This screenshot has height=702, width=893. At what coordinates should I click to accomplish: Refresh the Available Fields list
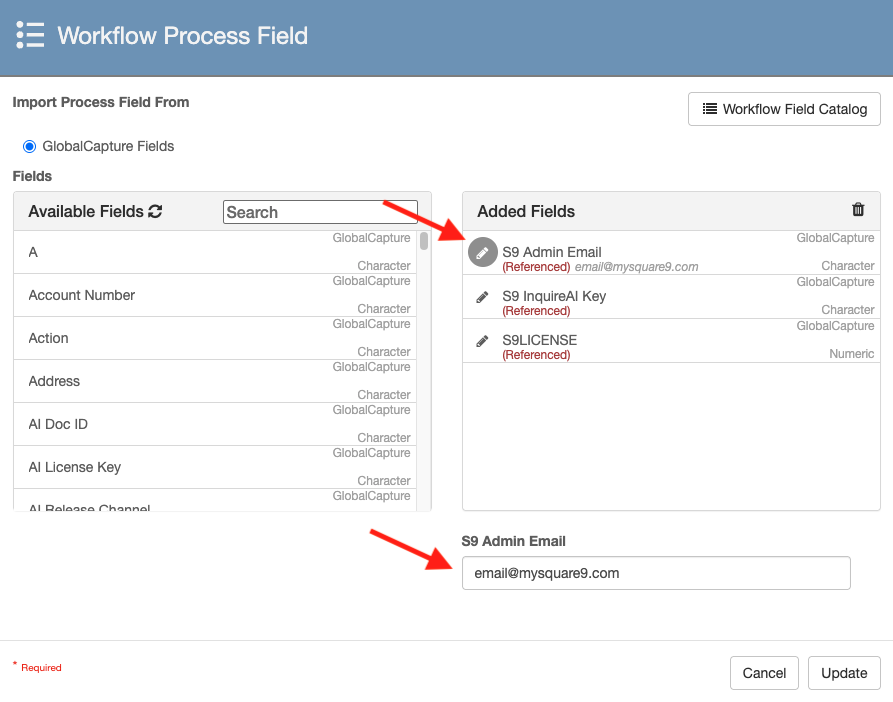[x=155, y=212]
